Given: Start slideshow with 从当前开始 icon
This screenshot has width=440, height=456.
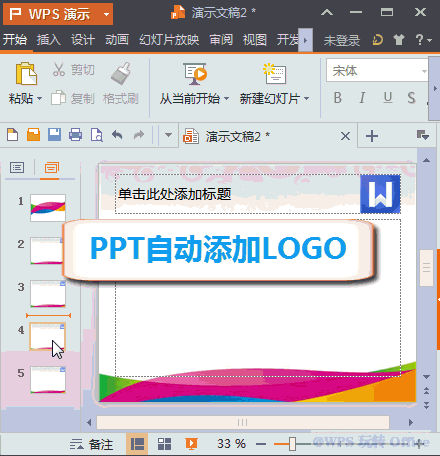Looking at the screenshot, I should coord(195,73).
